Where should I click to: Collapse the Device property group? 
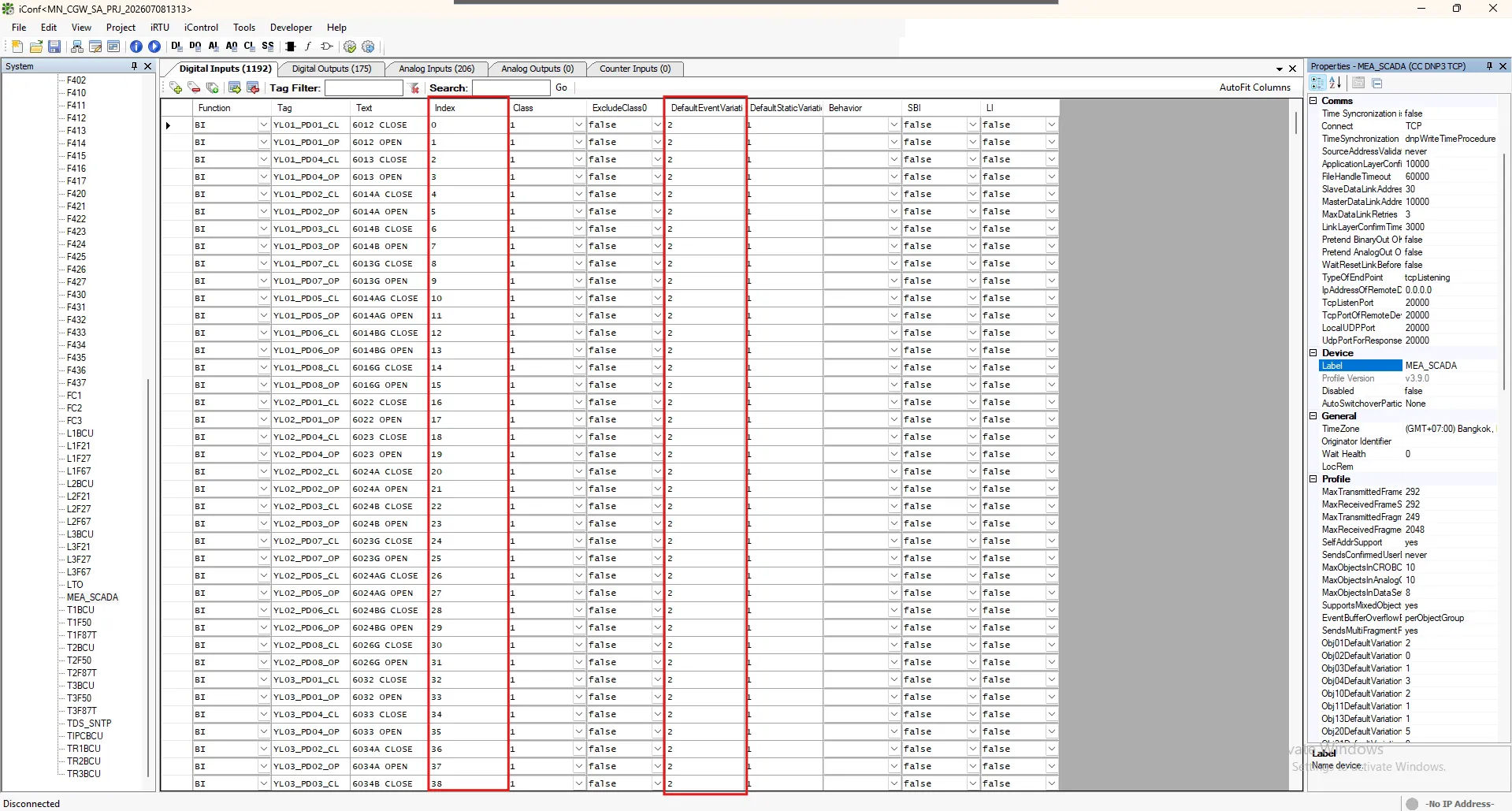[x=1313, y=353]
